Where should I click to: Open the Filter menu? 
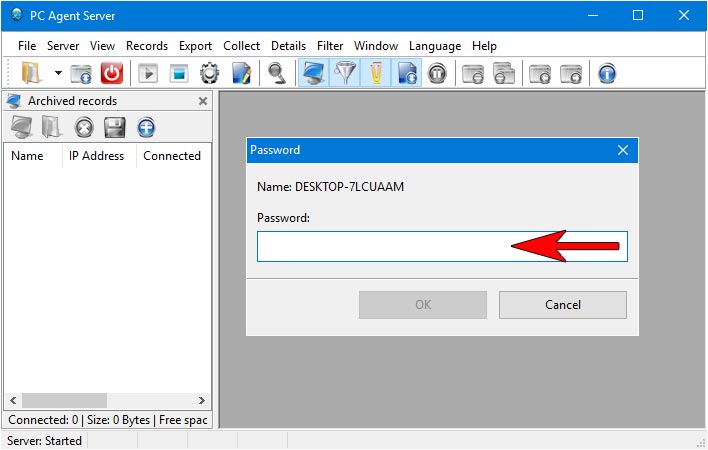330,46
